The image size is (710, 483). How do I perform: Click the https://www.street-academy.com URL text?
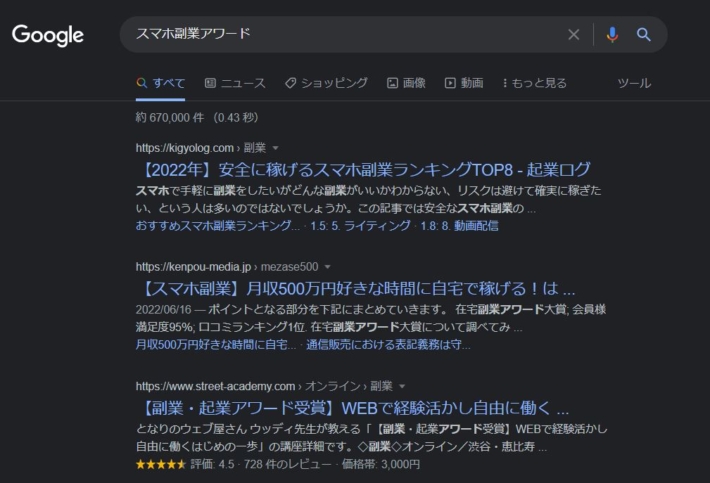[216, 387]
